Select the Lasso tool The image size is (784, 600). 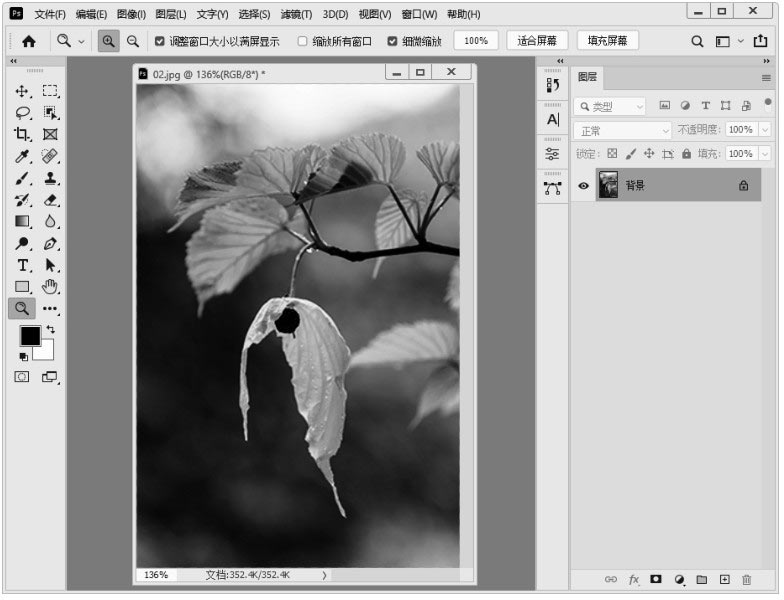tap(22, 113)
